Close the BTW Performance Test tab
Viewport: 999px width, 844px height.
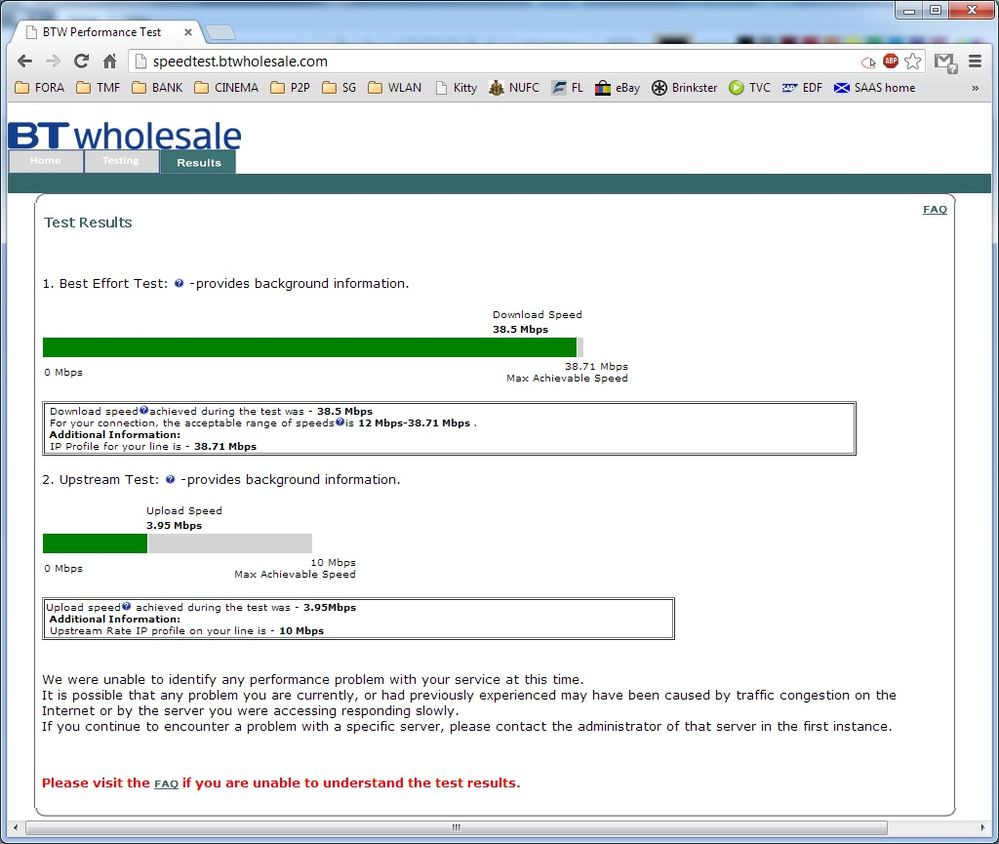188,32
